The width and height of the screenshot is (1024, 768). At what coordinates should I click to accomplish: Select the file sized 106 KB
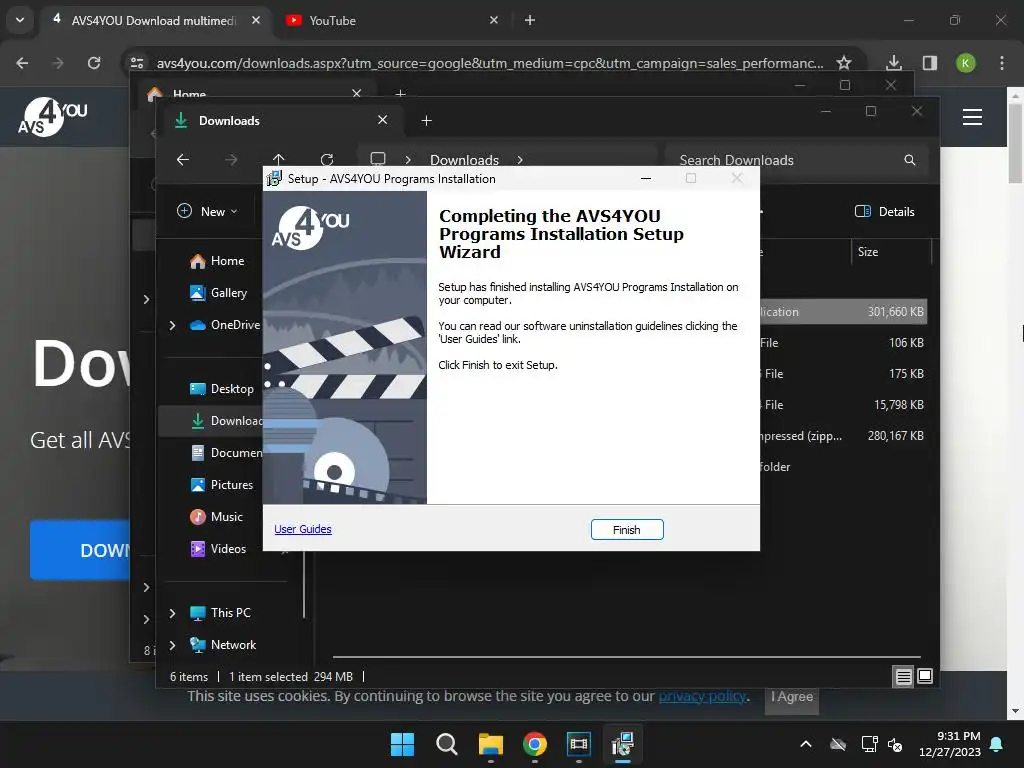tap(843, 342)
